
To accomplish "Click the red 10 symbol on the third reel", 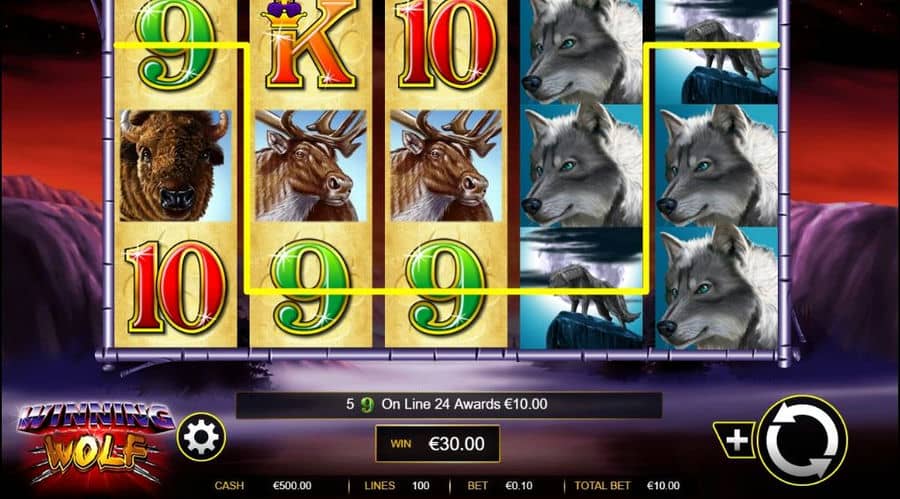I will coord(446,46).
